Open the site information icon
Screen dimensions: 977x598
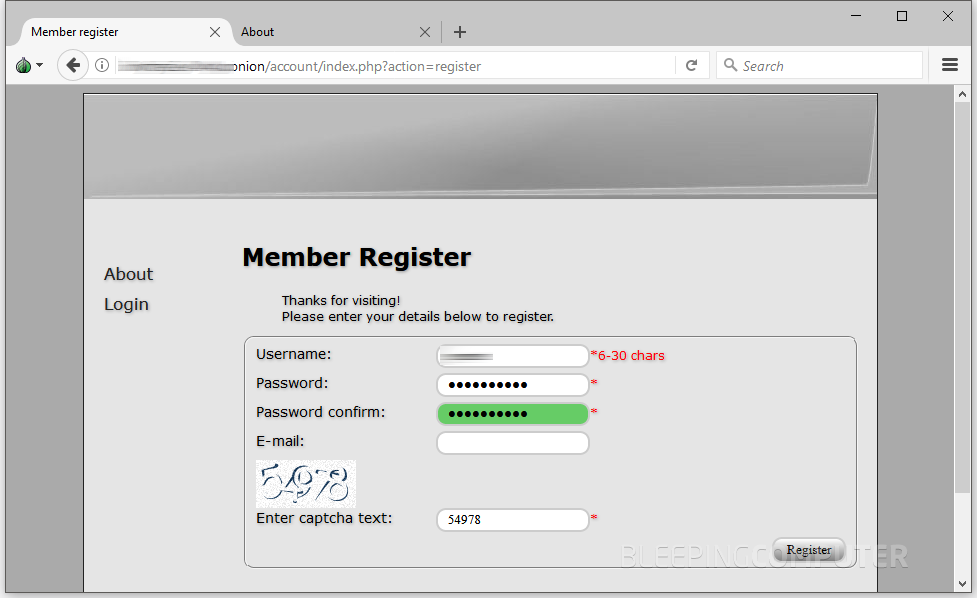point(102,66)
